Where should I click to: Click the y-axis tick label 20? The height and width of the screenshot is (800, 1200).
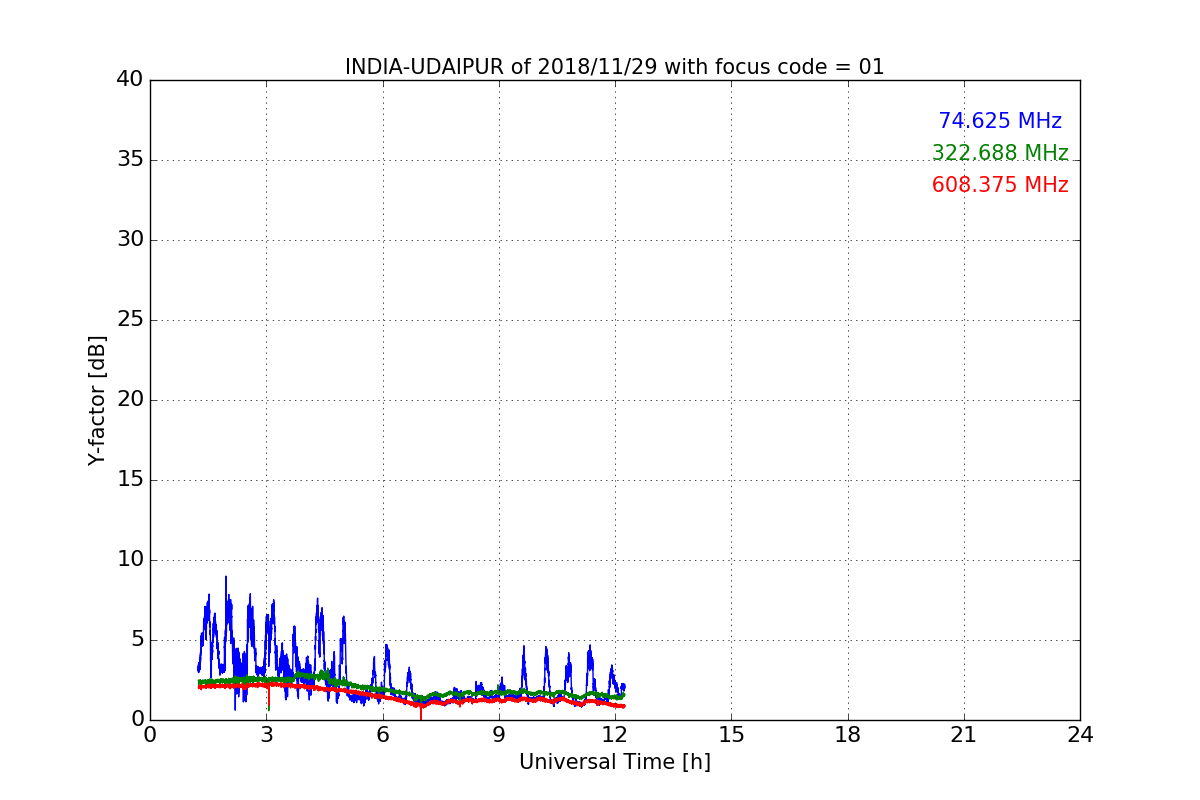[x=129, y=400]
